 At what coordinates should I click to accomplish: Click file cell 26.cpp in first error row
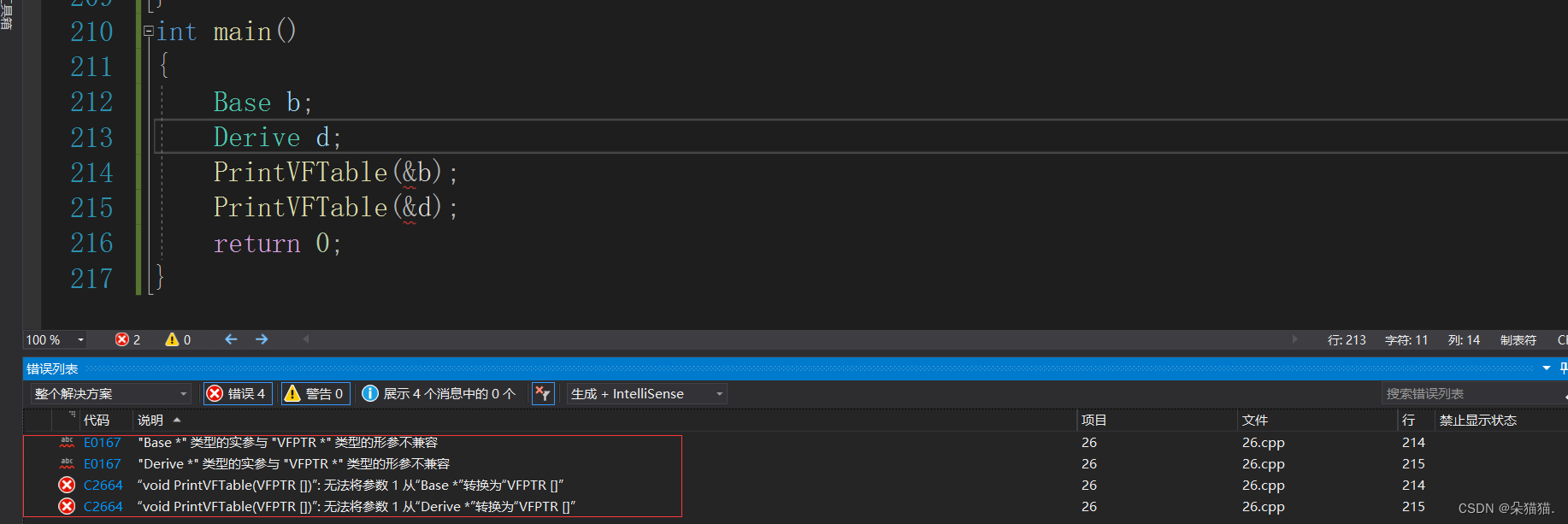[1263, 442]
